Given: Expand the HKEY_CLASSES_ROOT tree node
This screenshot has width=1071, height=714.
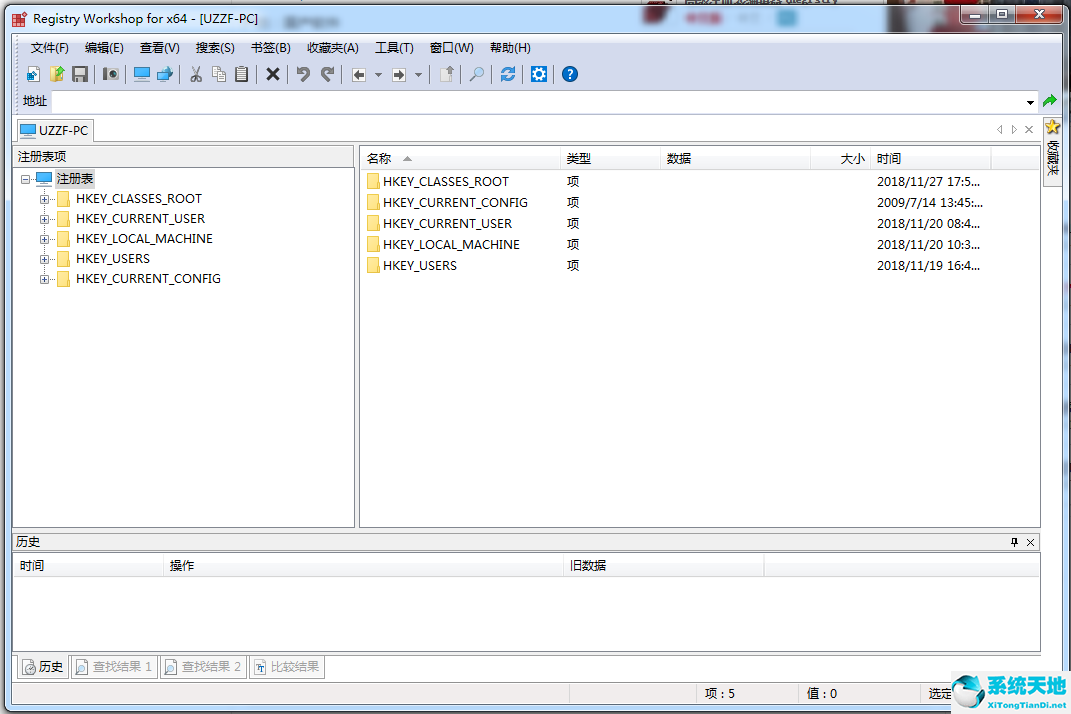Looking at the screenshot, I should click(x=44, y=199).
